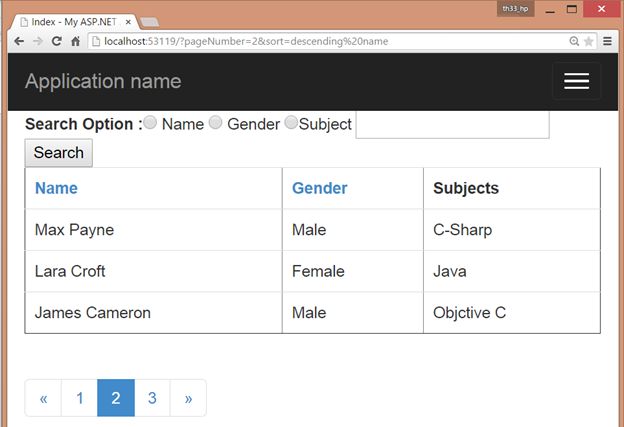The width and height of the screenshot is (624, 427).
Task: Open the Chrome menu icon
Action: pos(607,41)
